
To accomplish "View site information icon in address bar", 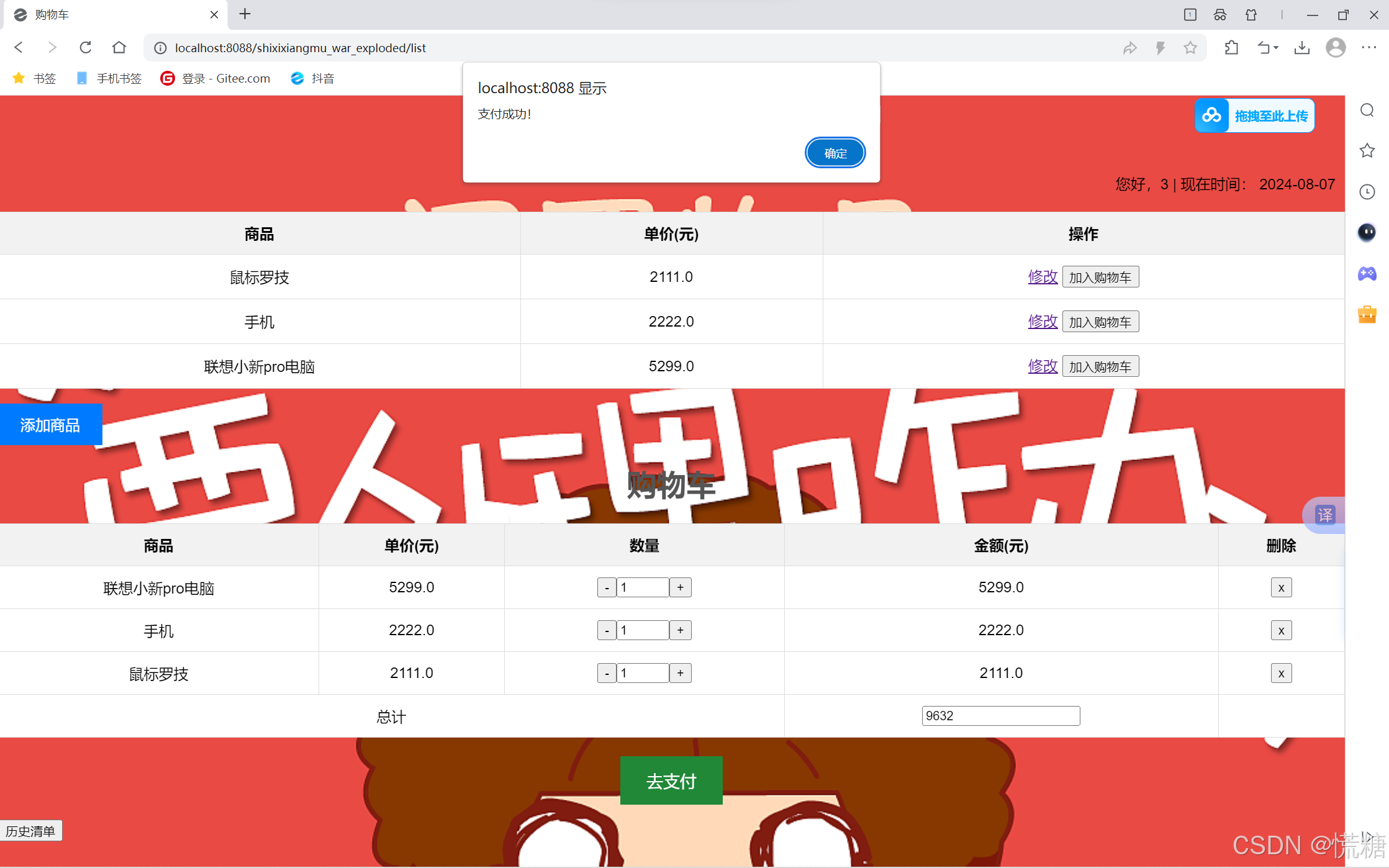I will (x=160, y=48).
